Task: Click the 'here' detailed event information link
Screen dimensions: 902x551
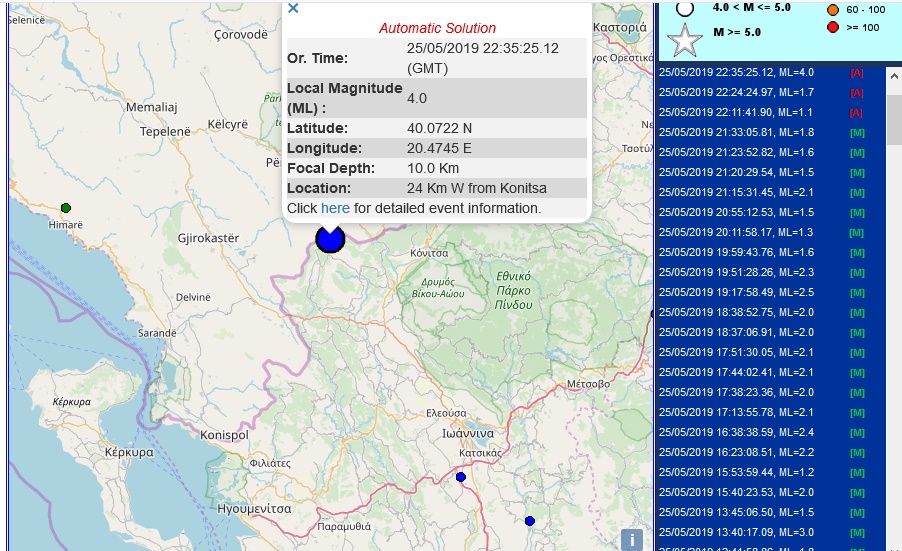Action: (x=335, y=208)
